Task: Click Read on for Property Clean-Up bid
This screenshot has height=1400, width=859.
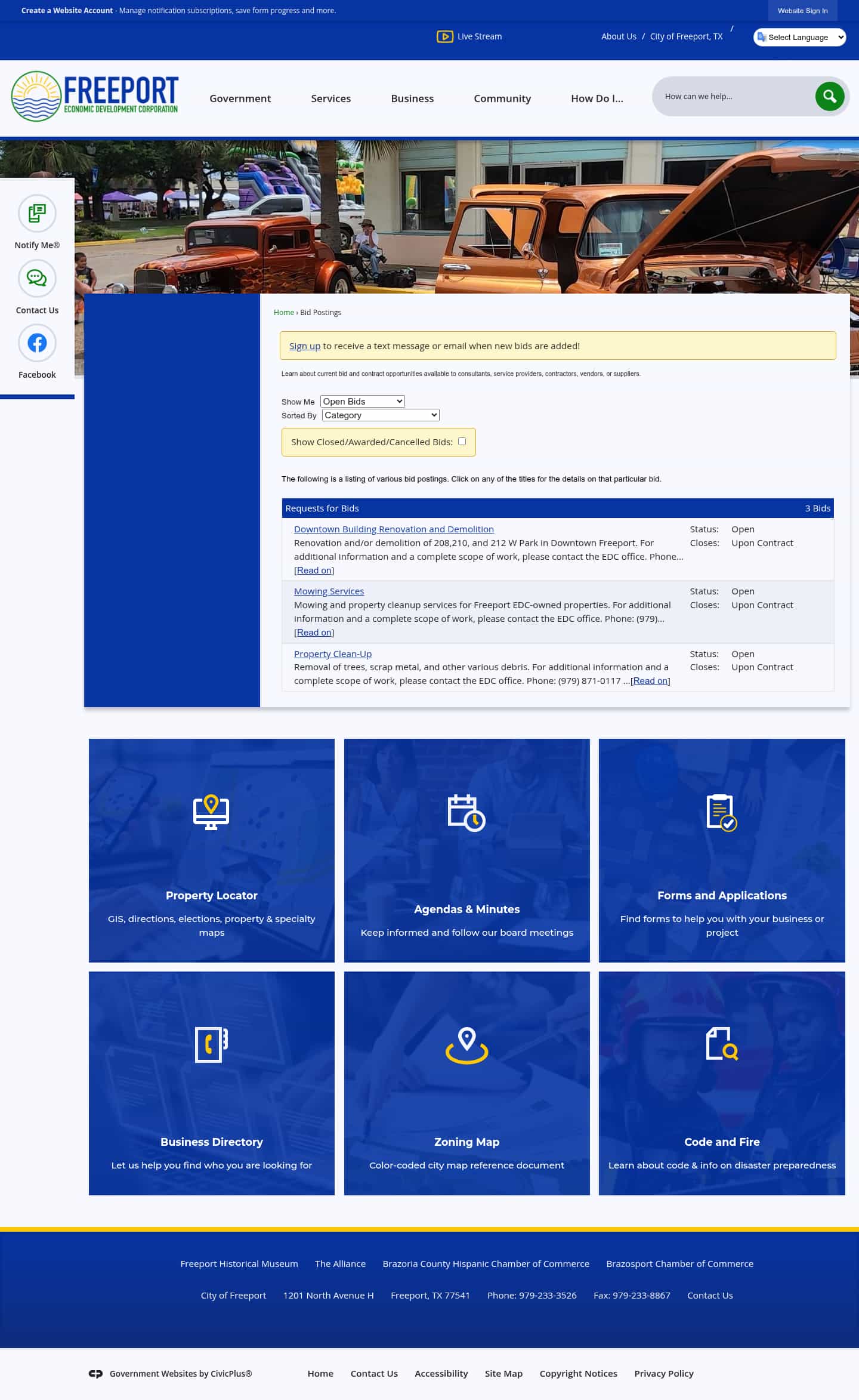Action: pos(650,680)
